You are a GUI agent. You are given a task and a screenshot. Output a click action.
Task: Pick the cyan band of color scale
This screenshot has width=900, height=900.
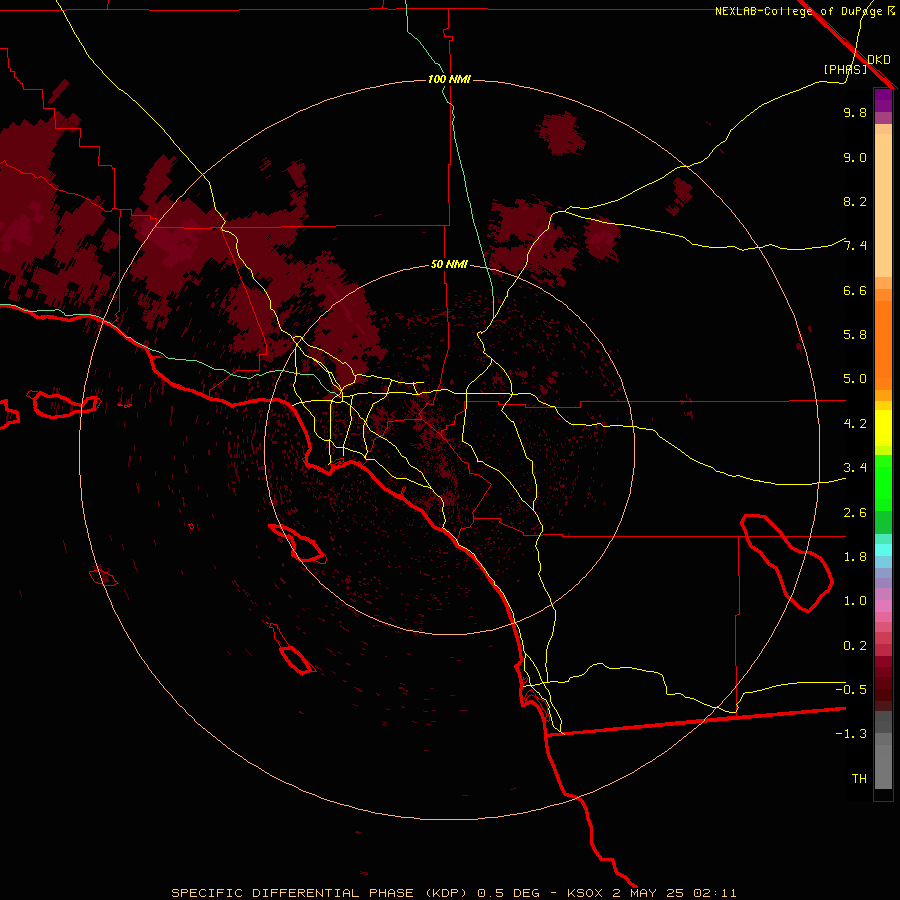[883, 550]
